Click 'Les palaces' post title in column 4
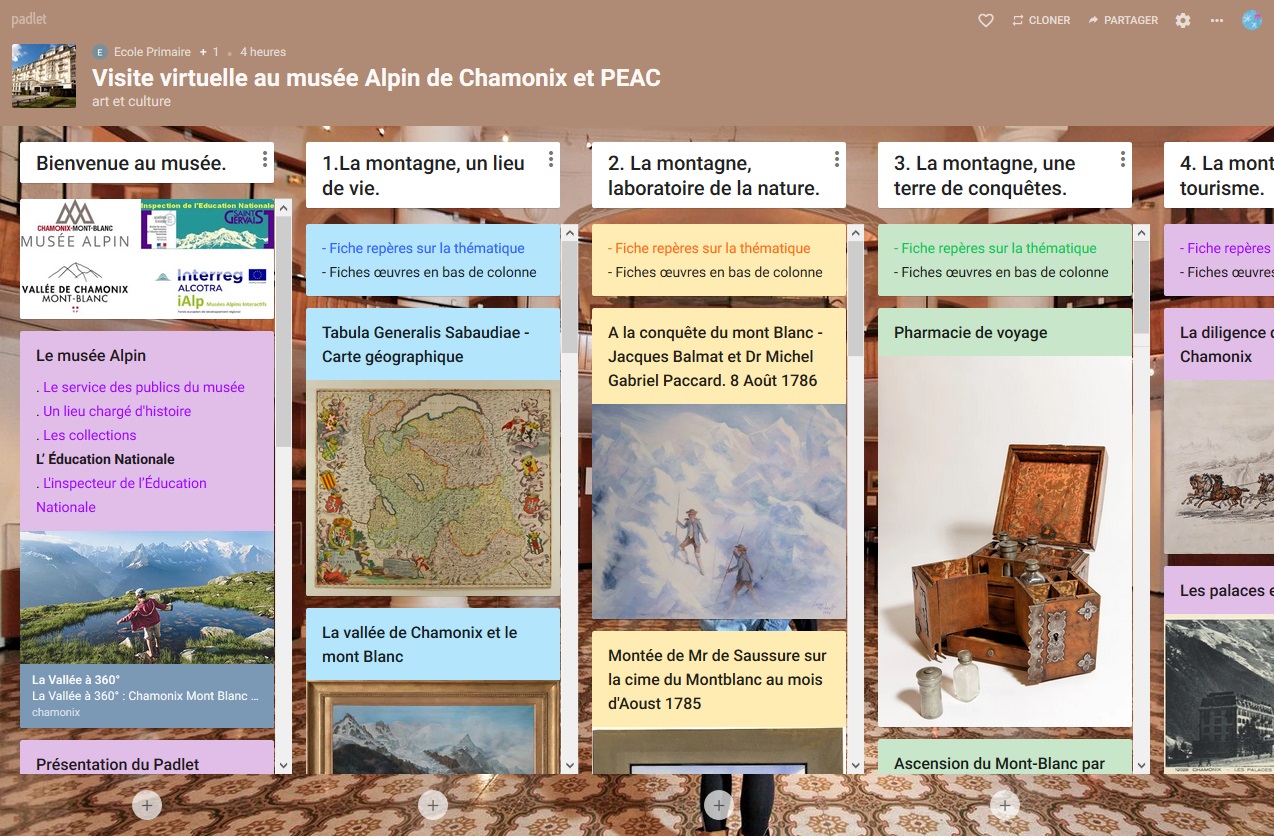 1227,590
